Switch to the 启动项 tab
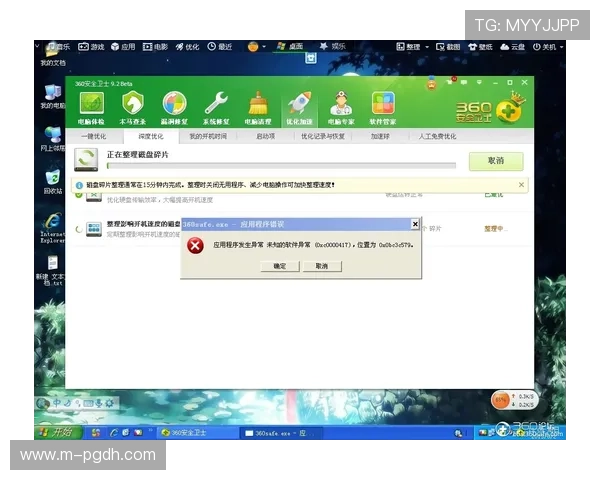 [x=265, y=136]
